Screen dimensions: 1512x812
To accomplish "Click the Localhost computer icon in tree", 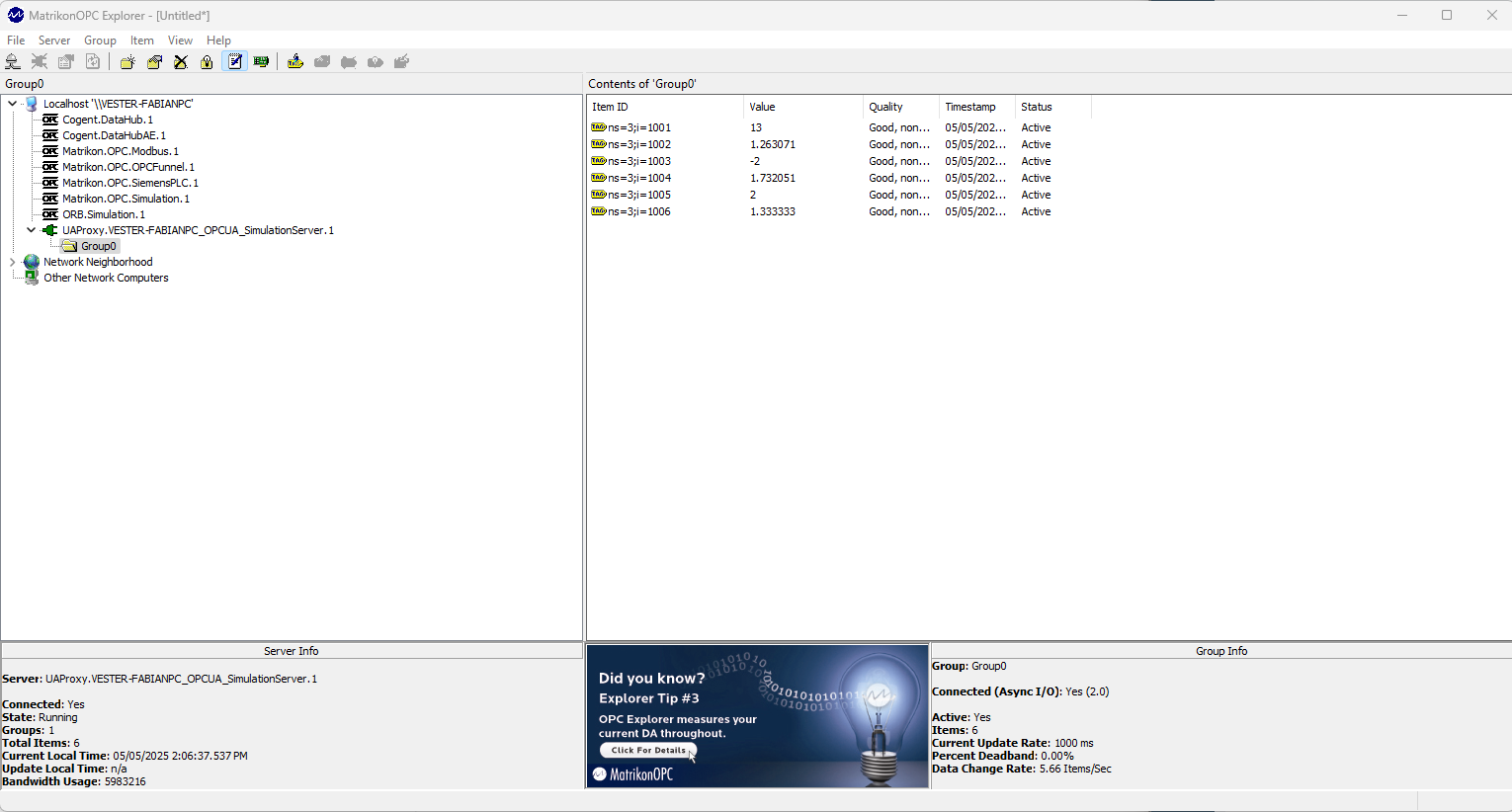I will tap(32, 104).
